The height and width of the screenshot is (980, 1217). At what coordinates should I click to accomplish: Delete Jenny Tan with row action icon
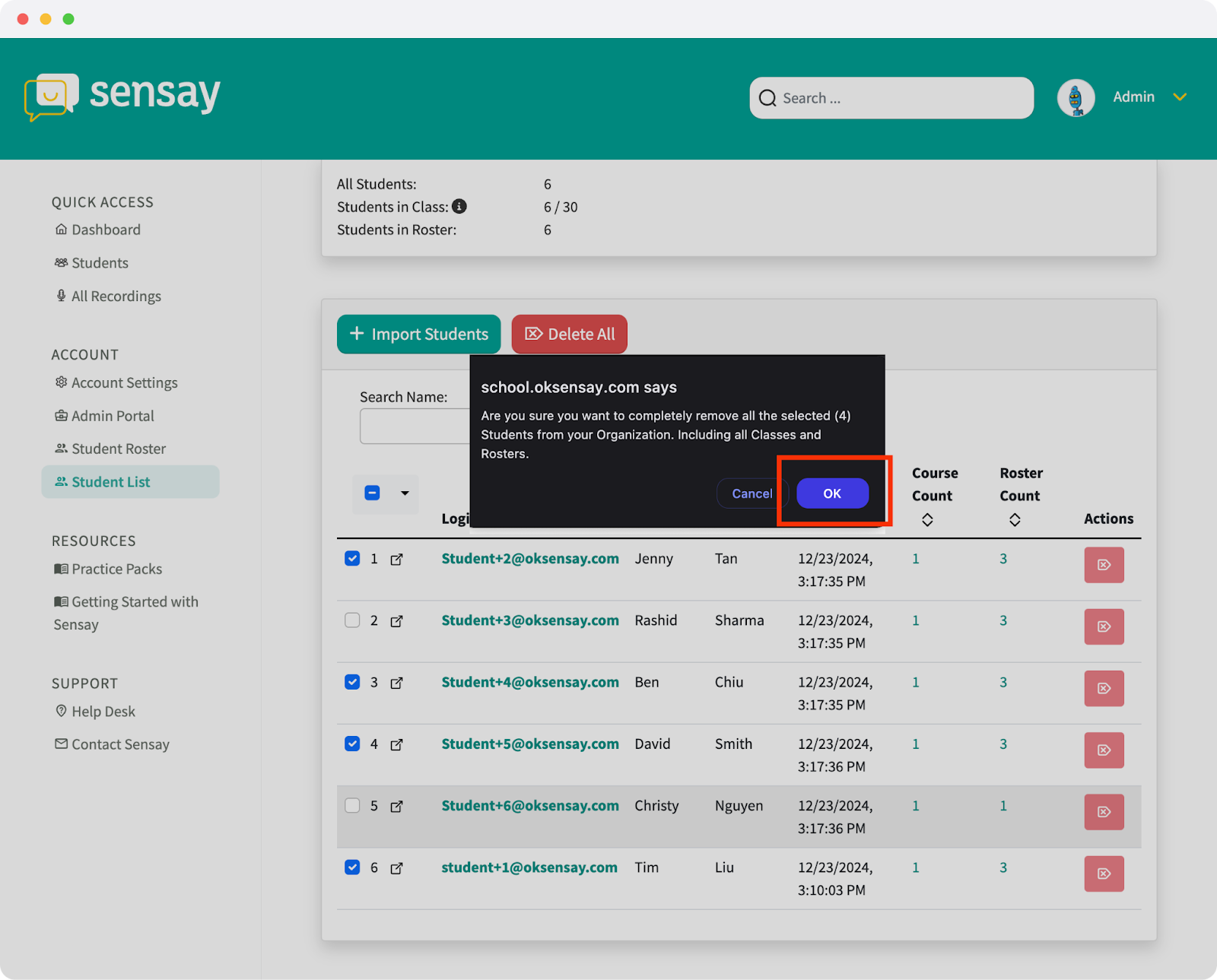point(1104,565)
